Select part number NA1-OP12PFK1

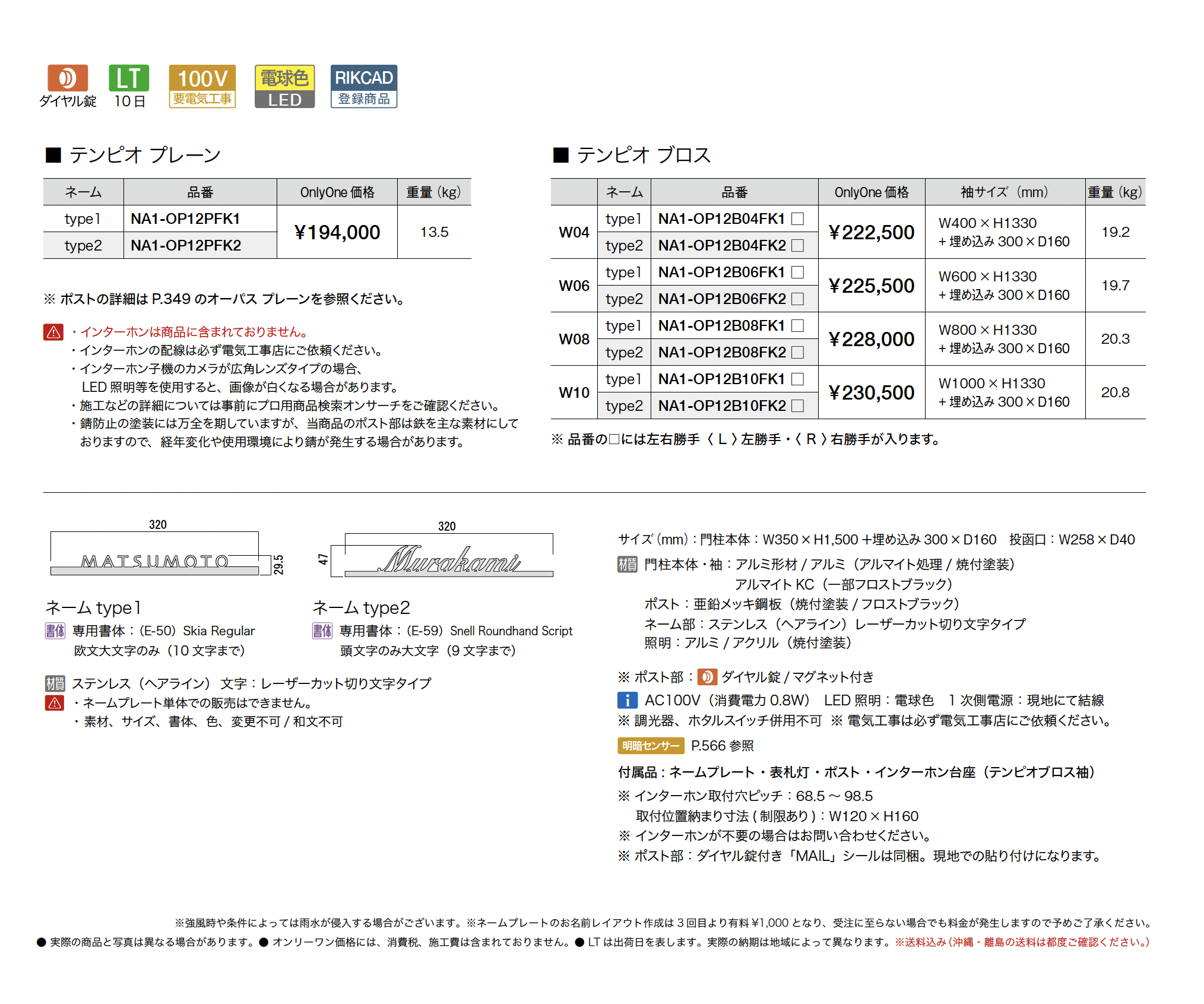tap(185, 218)
